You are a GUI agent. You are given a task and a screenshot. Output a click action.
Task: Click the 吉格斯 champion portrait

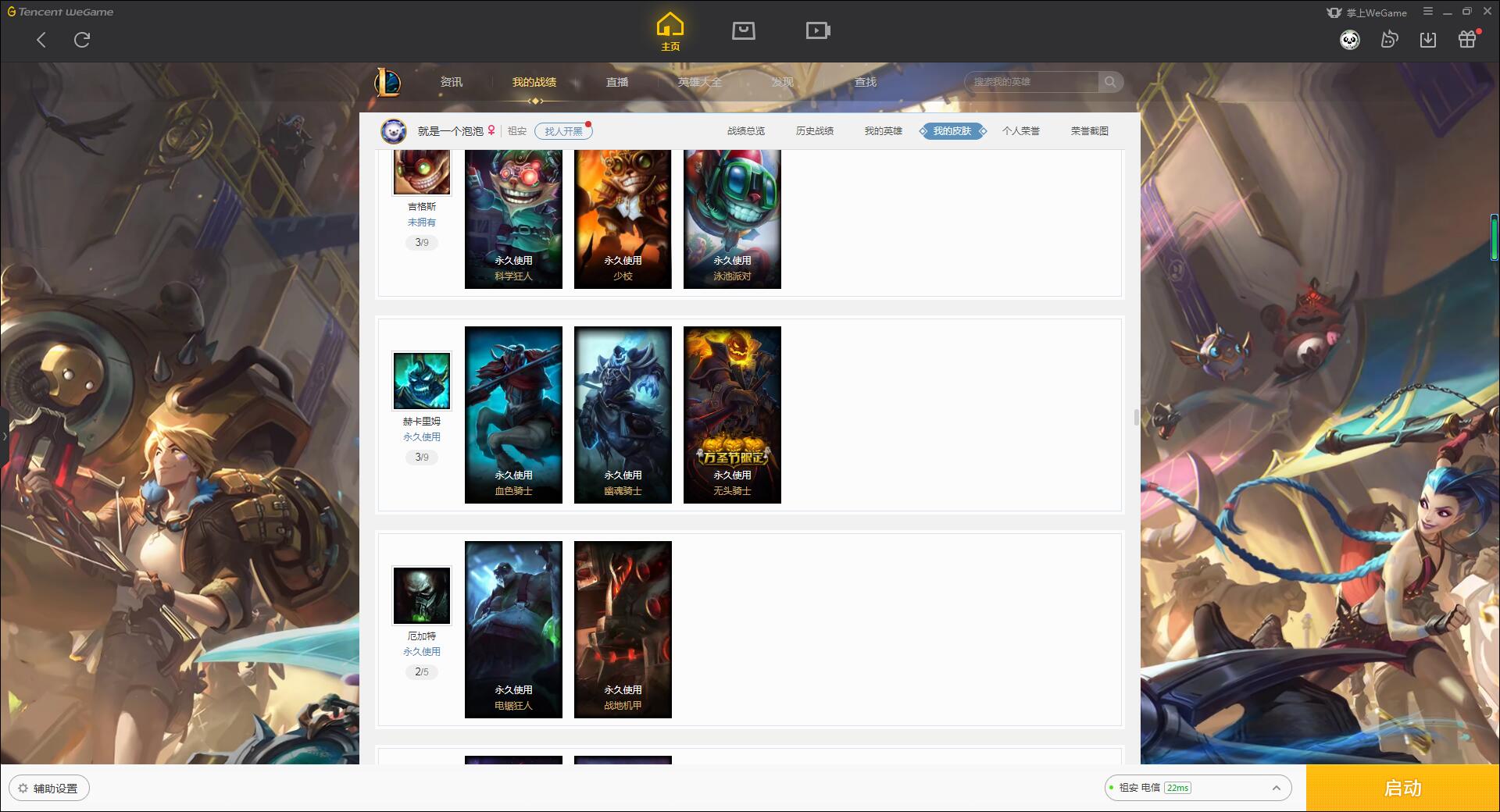point(422,172)
